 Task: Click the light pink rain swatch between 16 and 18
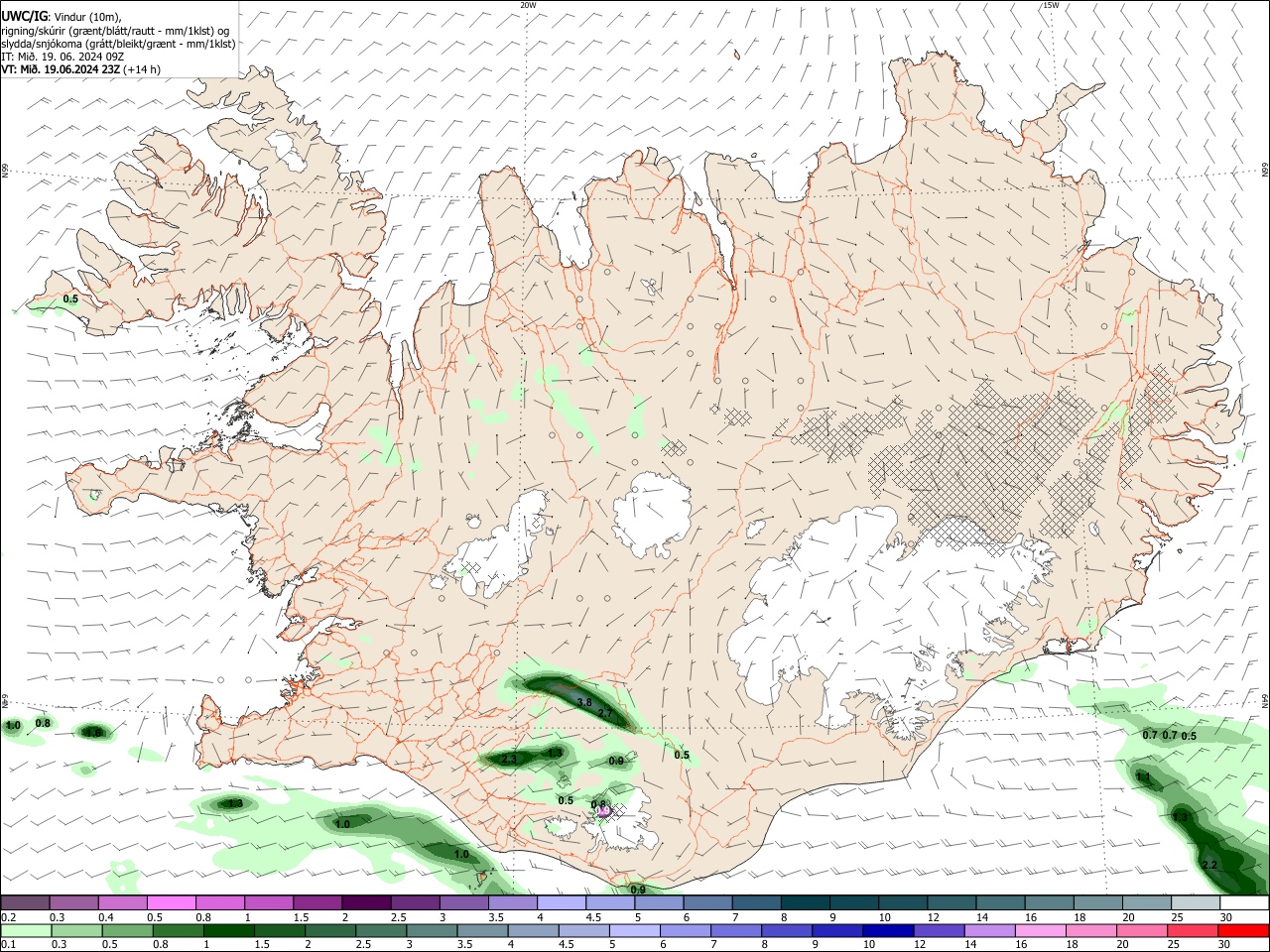point(1040,930)
